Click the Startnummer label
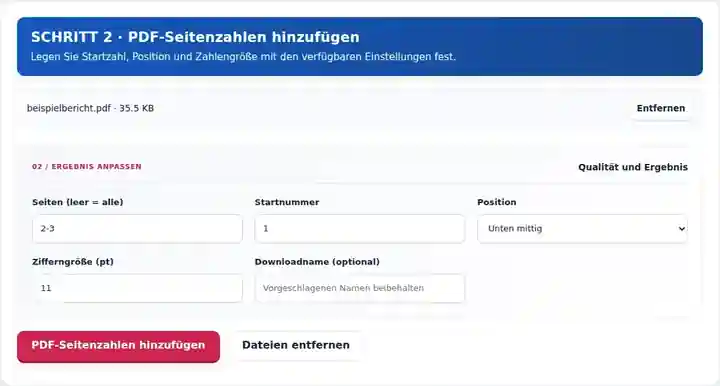Image resolution: width=720 pixels, height=386 pixels. [287, 202]
